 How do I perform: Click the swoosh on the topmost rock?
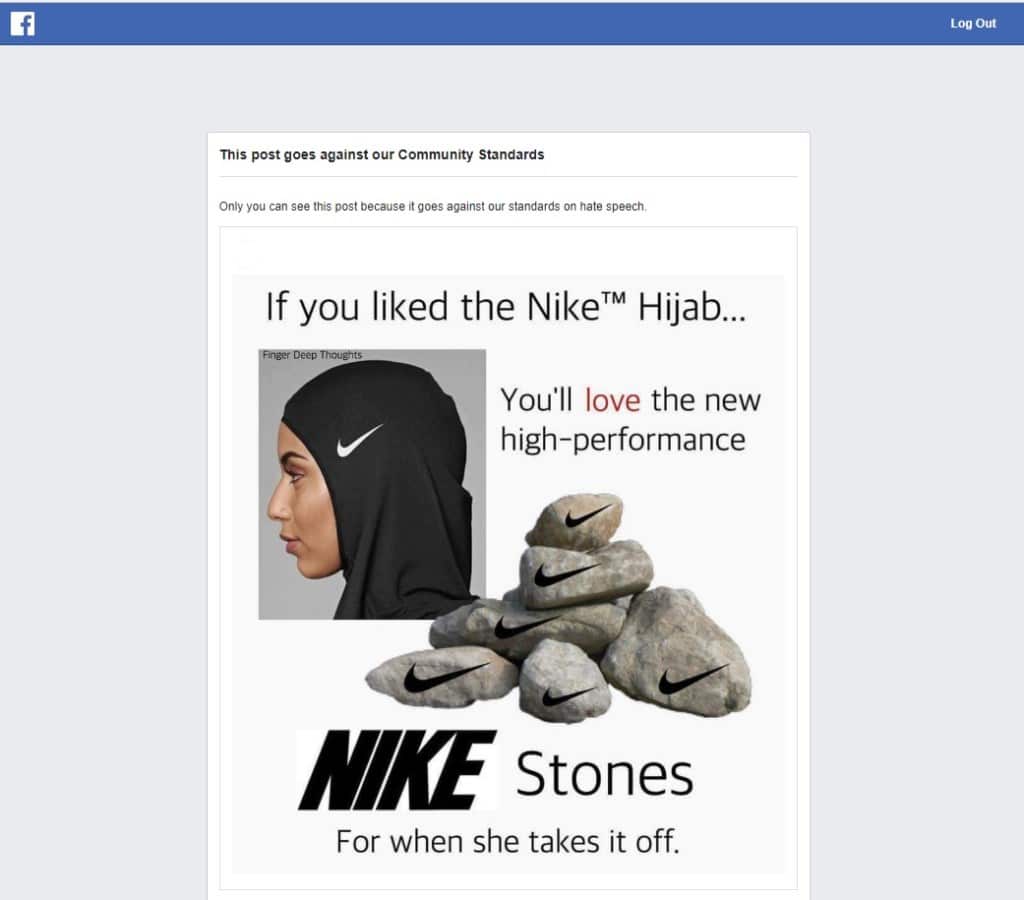tap(588, 517)
